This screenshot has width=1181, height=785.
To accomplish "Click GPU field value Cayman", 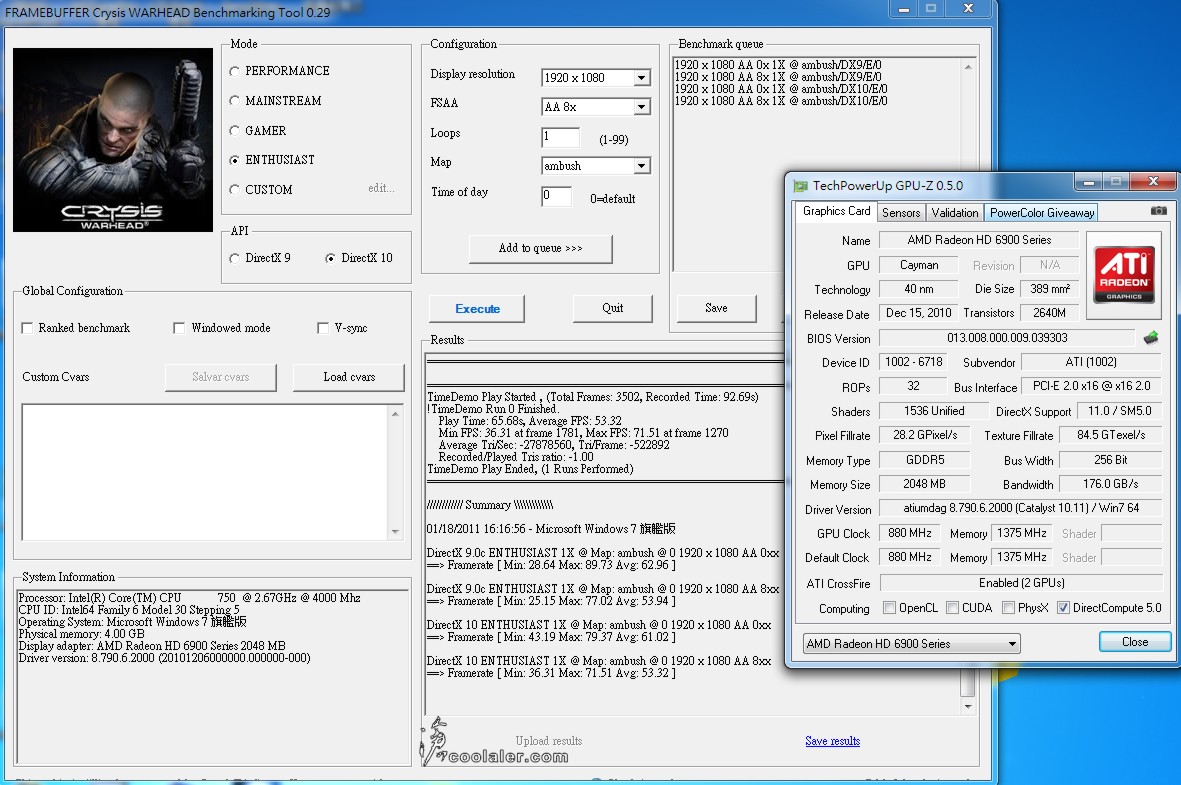I will pyautogui.click(x=919, y=265).
